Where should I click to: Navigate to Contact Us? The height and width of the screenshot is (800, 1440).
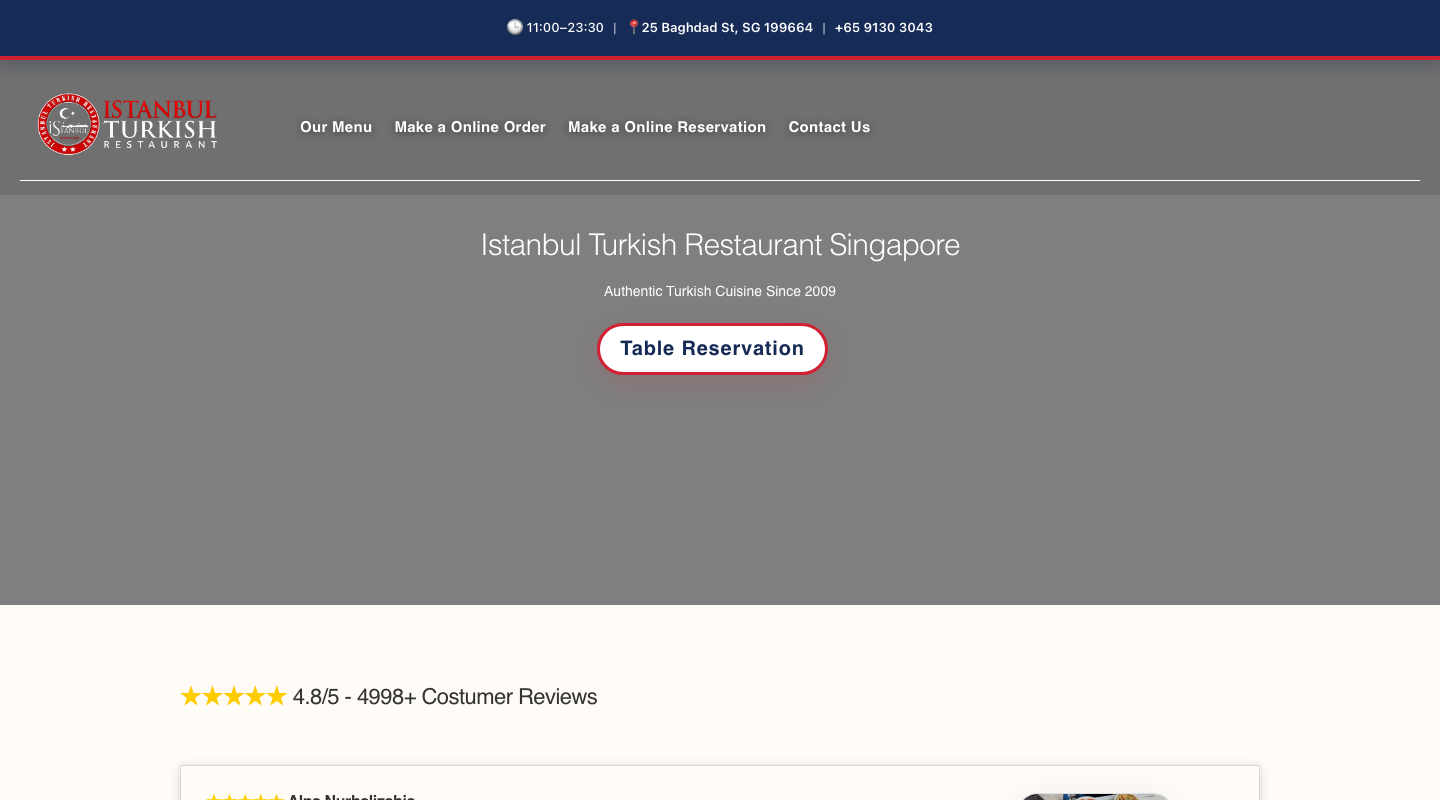pyautogui.click(x=829, y=127)
